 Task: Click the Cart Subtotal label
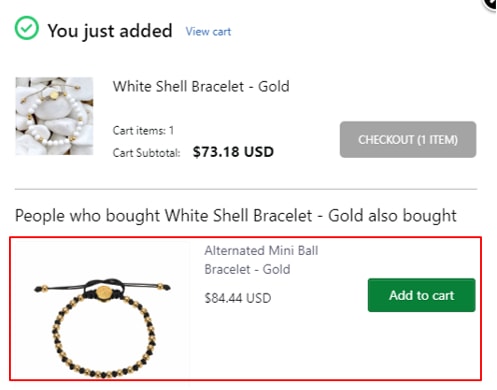(146, 153)
